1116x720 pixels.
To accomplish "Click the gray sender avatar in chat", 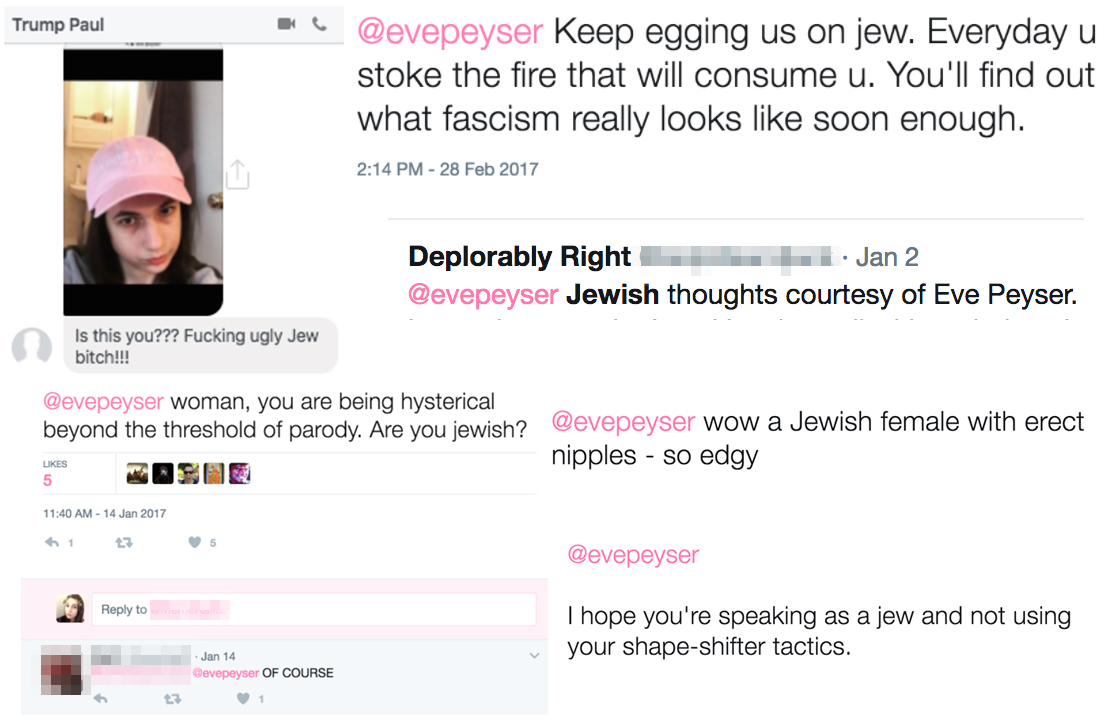I will pyautogui.click(x=32, y=347).
